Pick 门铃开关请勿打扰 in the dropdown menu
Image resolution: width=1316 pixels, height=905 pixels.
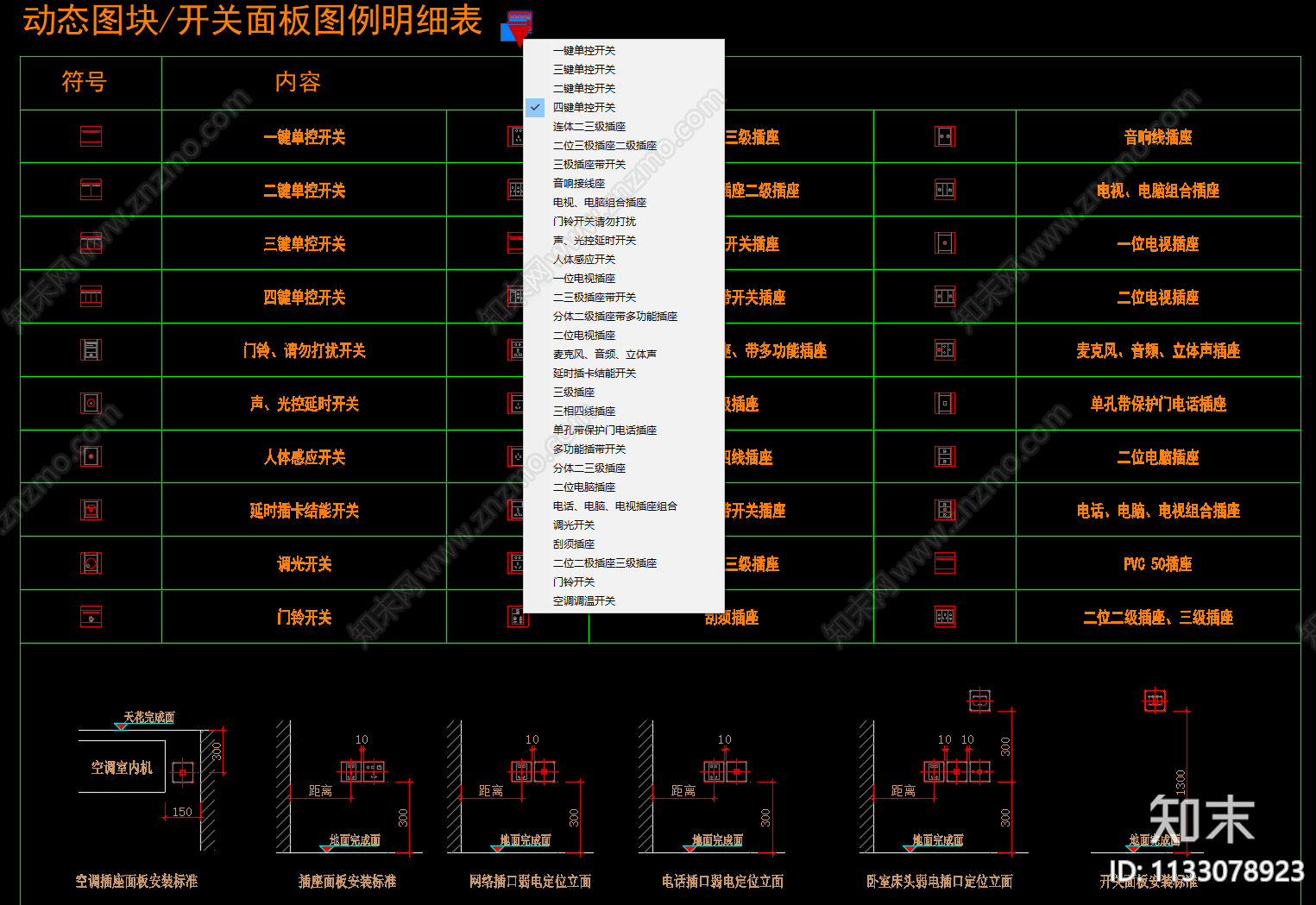click(x=595, y=222)
